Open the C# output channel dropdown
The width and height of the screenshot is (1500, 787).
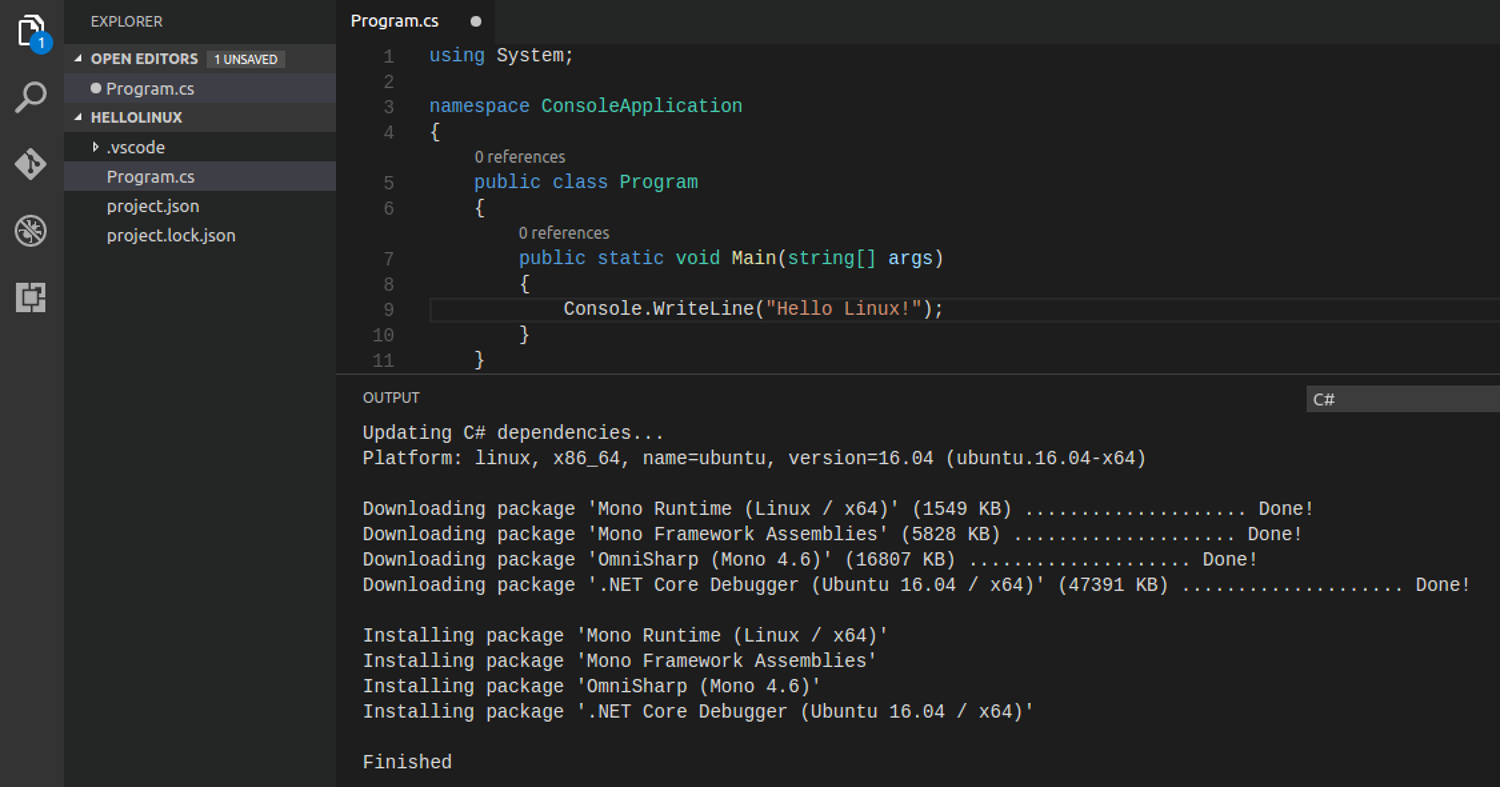[1403, 399]
